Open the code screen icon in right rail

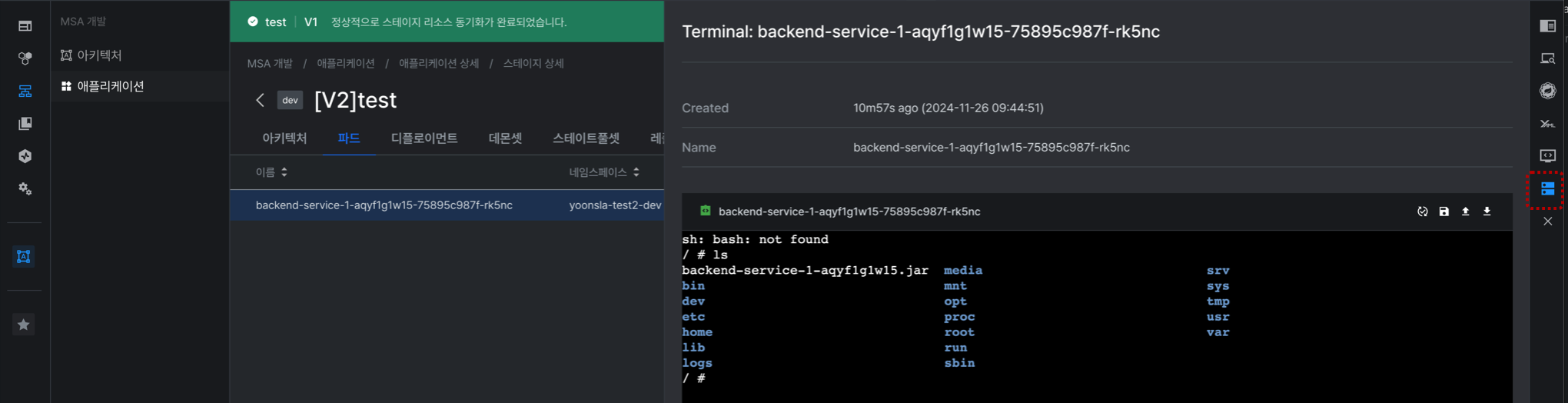click(x=1548, y=156)
